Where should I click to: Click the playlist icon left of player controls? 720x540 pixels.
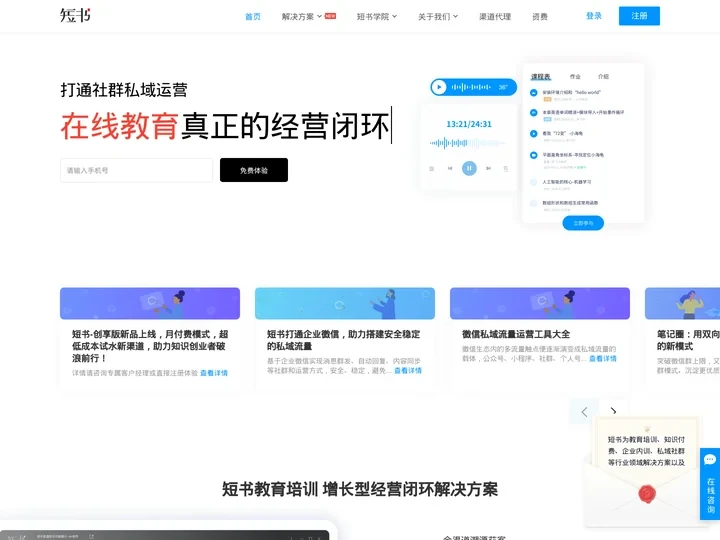click(x=432, y=169)
